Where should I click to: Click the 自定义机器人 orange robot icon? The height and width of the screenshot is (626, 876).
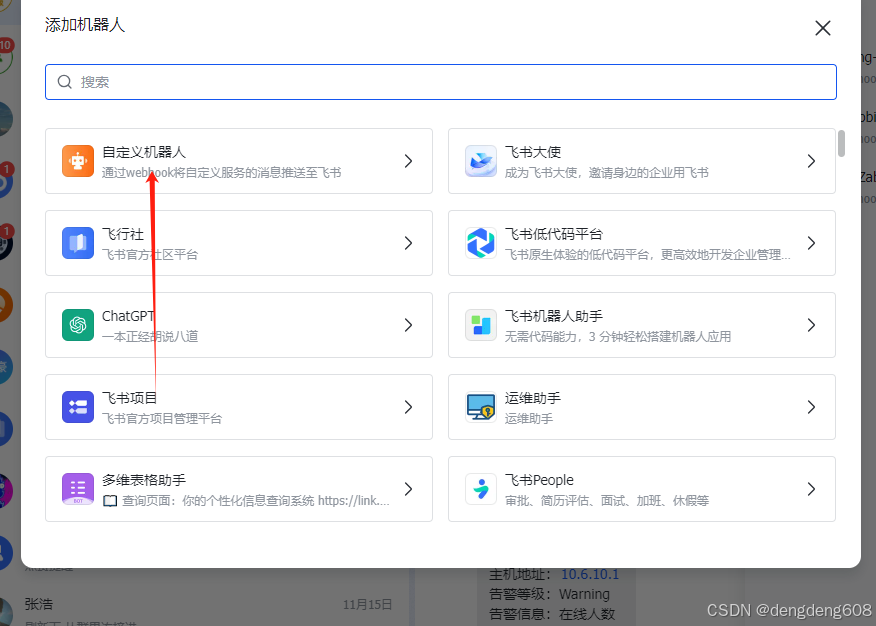(x=78, y=161)
